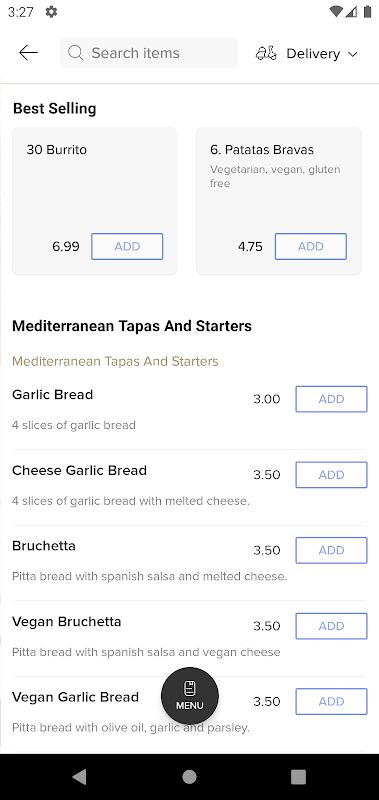Image resolution: width=379 pixels, height=800 pixels.
Task: Tap the Android recent apps square
Action: [x=298, y=777]
